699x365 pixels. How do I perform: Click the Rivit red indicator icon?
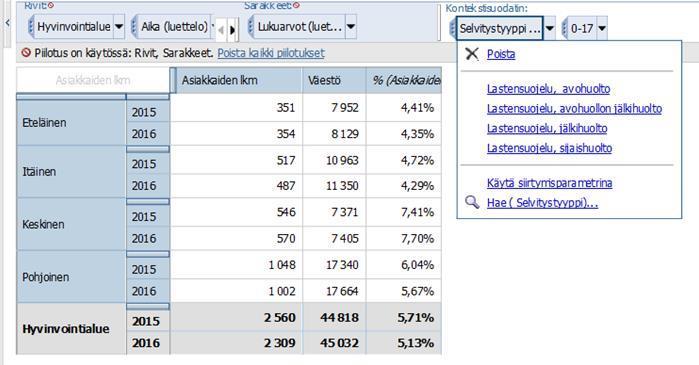tap(51, 5)
